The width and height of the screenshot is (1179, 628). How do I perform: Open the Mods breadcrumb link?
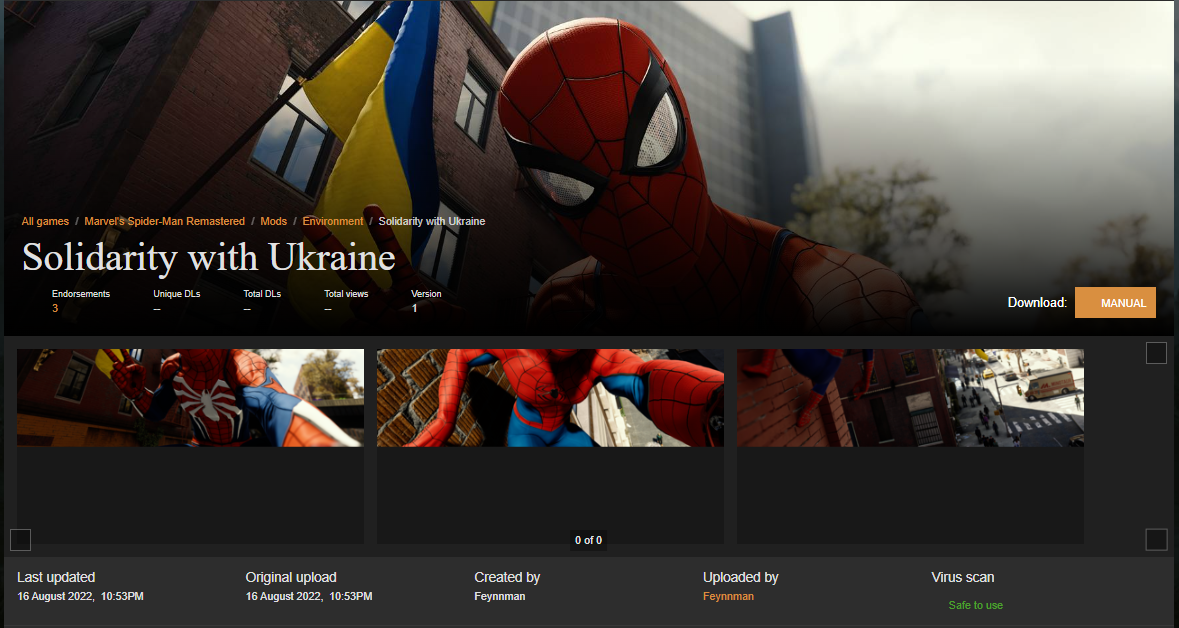click(274, 221)
